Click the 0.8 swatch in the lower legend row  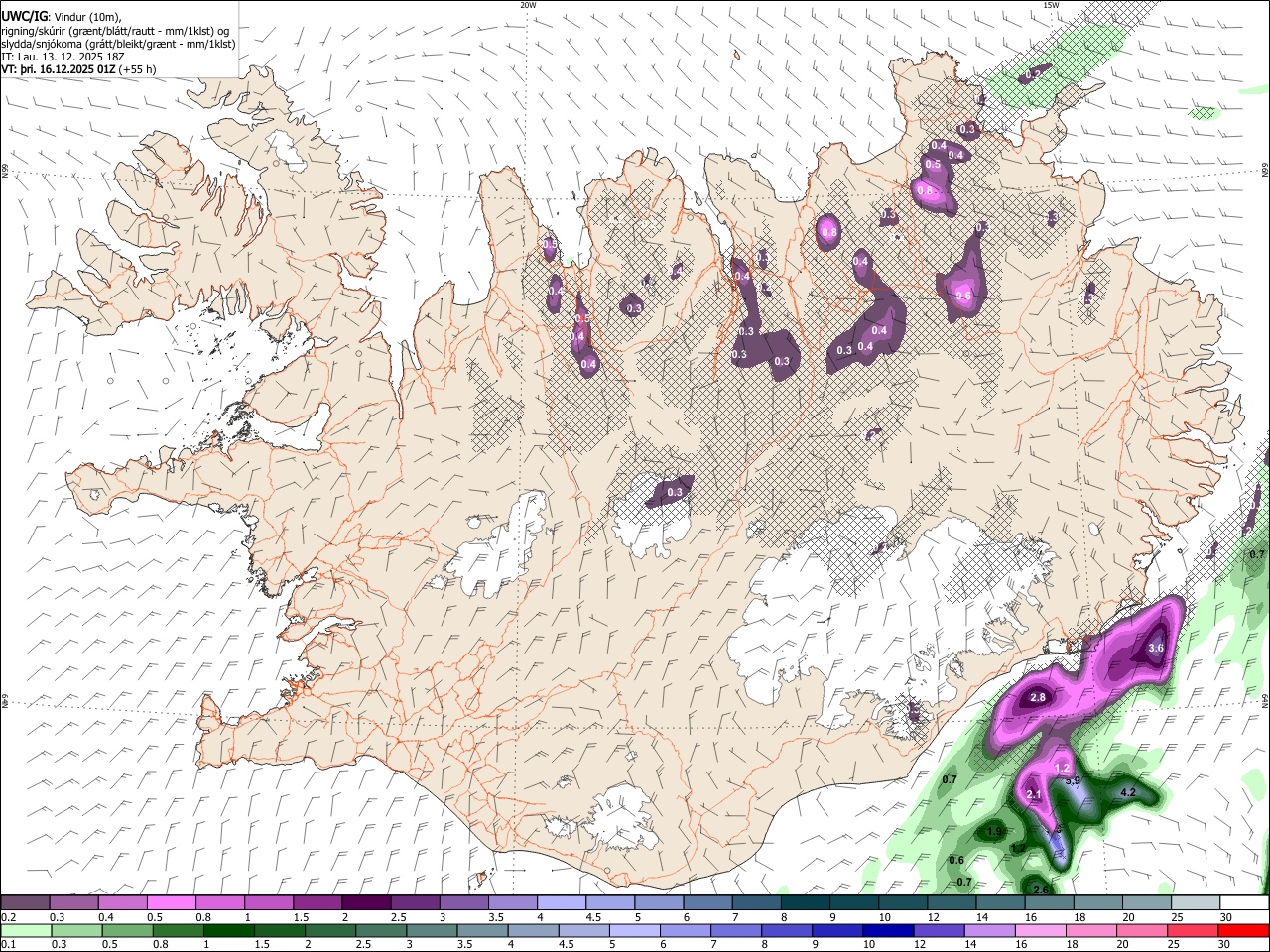pos(178,930)
